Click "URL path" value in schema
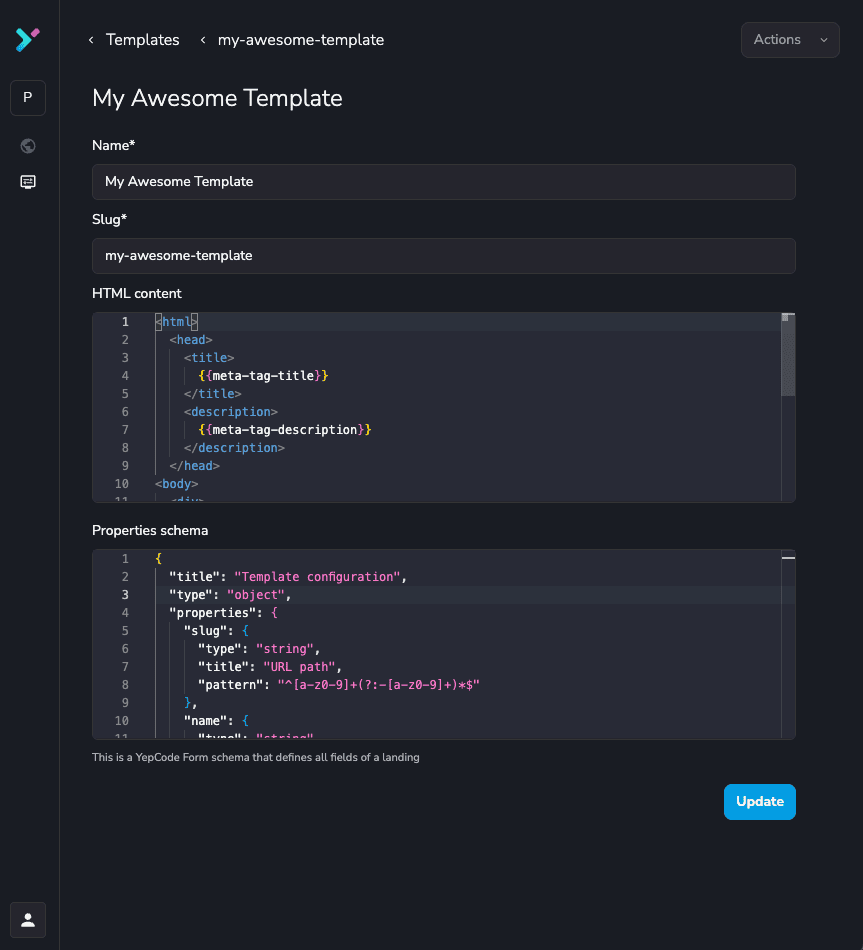This screenshot has height=950, width=863. [x=299, y=666]
